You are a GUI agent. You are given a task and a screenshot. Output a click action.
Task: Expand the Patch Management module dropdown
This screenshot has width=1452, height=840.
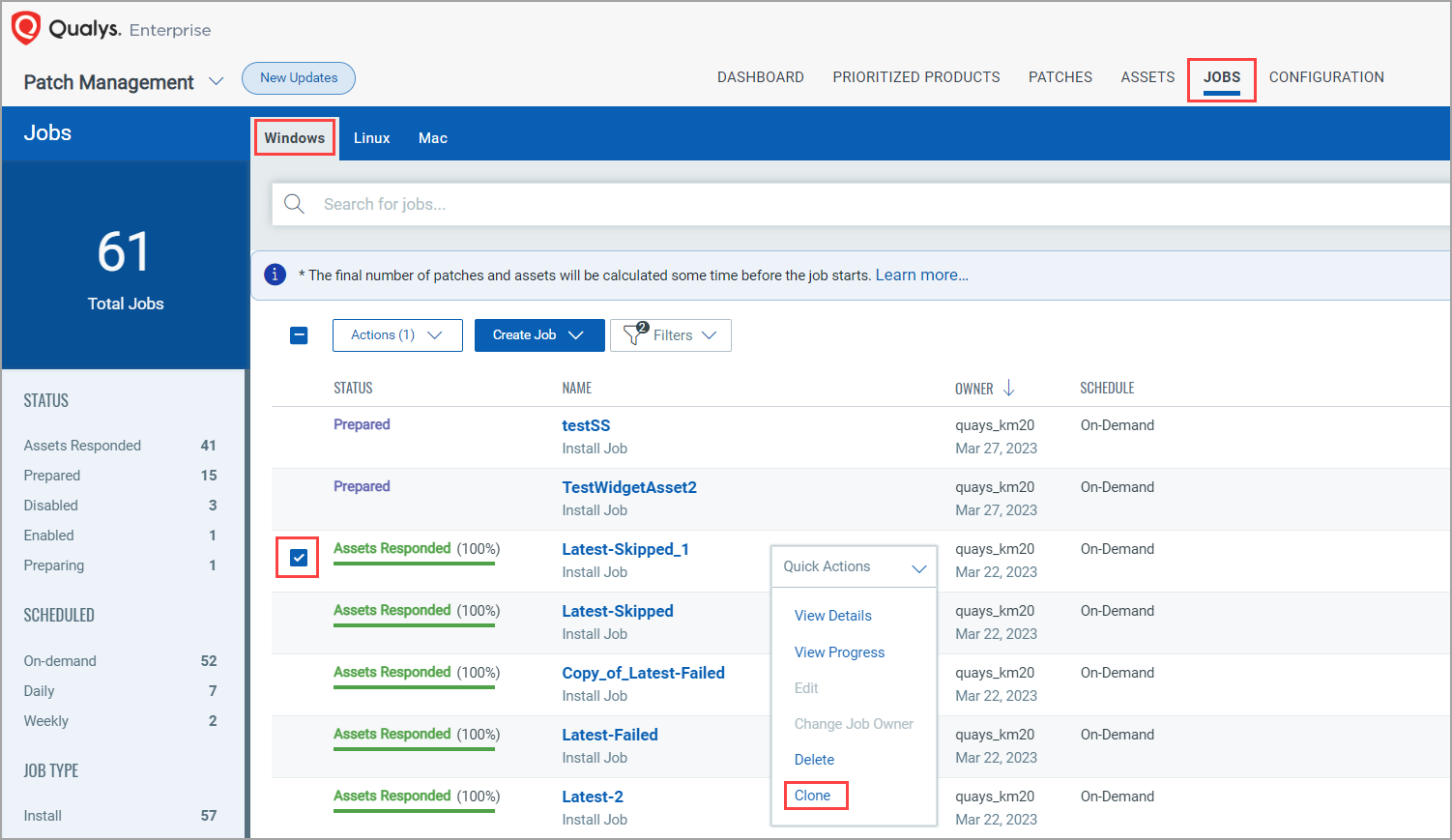[217, 82]
